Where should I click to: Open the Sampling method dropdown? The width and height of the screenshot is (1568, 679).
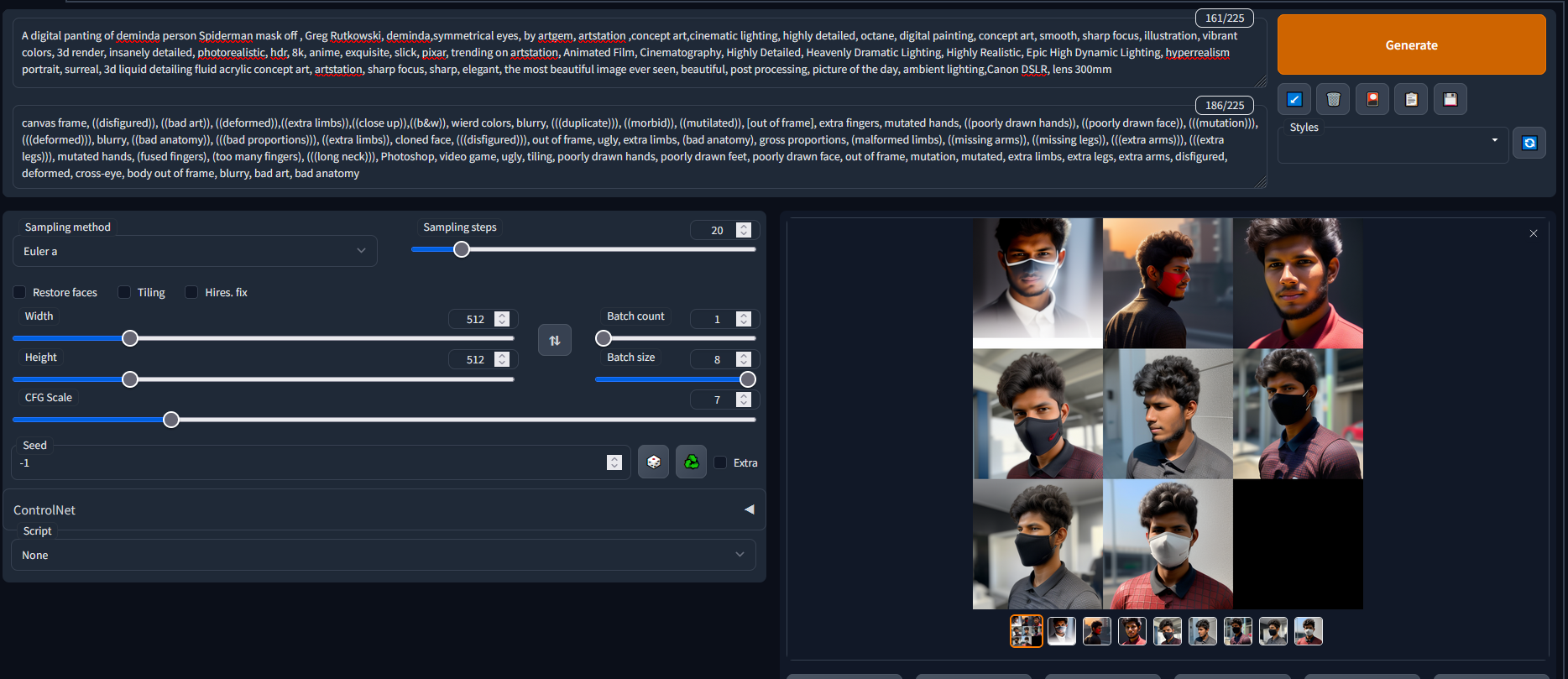pos(195,251)
